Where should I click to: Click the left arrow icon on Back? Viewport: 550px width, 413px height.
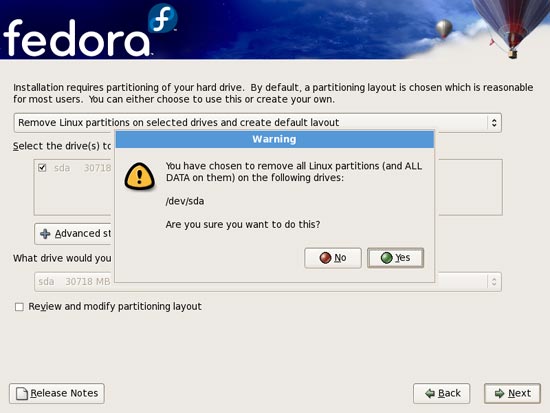[430, 393]
